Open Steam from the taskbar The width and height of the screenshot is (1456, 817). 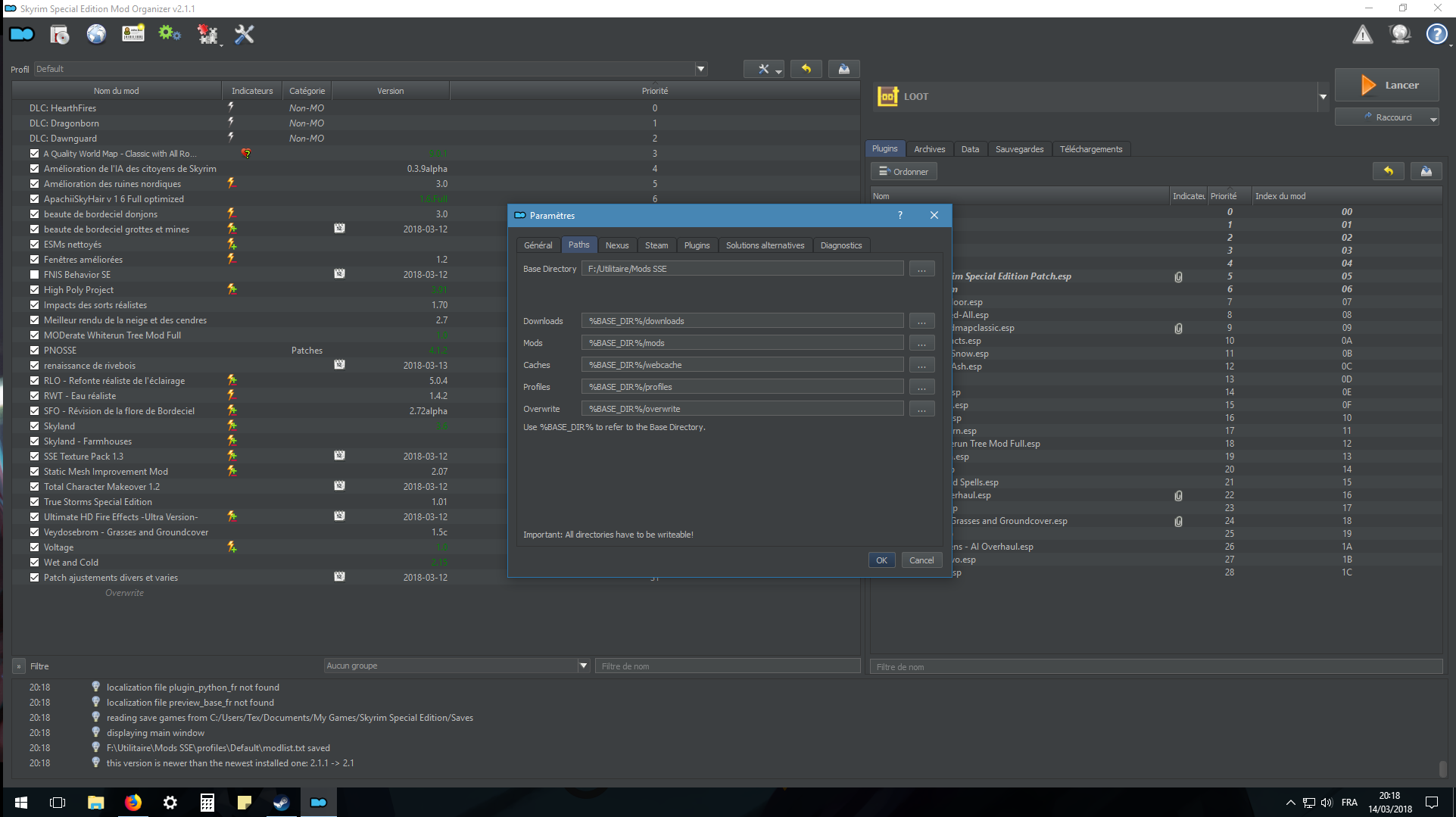tap(281, 802)
